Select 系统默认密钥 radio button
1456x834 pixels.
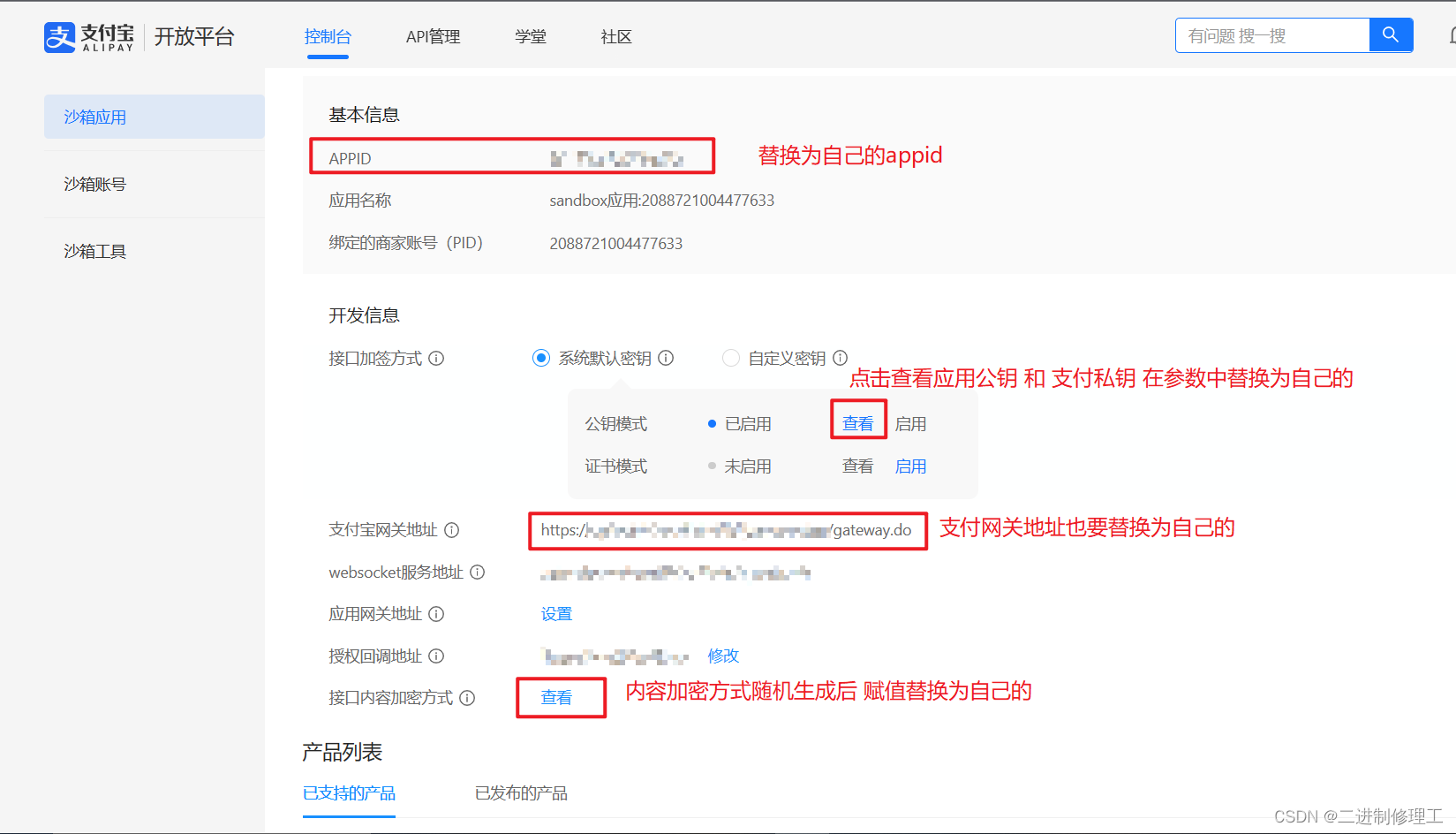(x=541, y=358)
